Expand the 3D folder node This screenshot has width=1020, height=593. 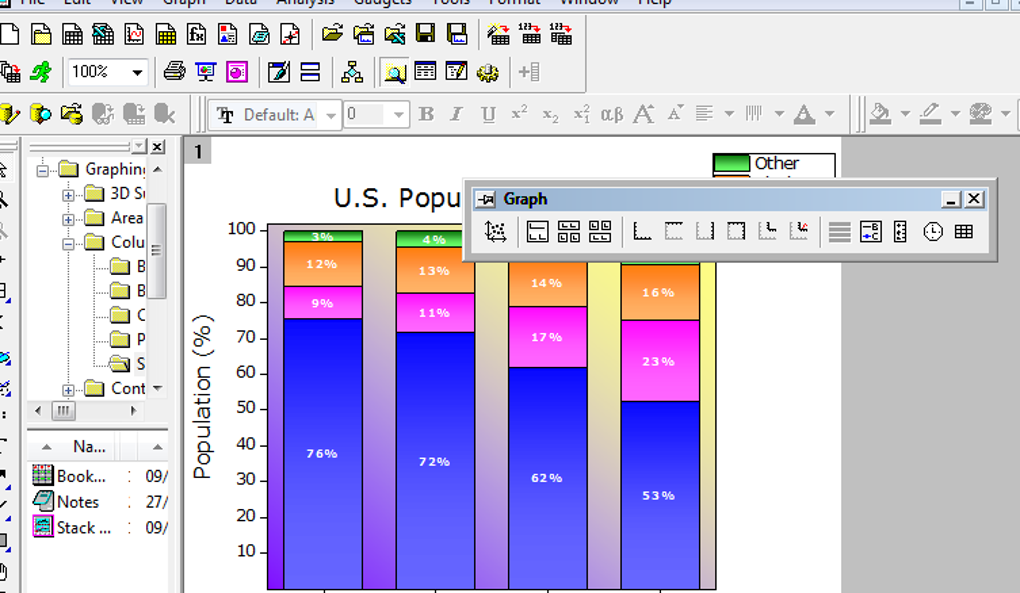tap(68, 194)
